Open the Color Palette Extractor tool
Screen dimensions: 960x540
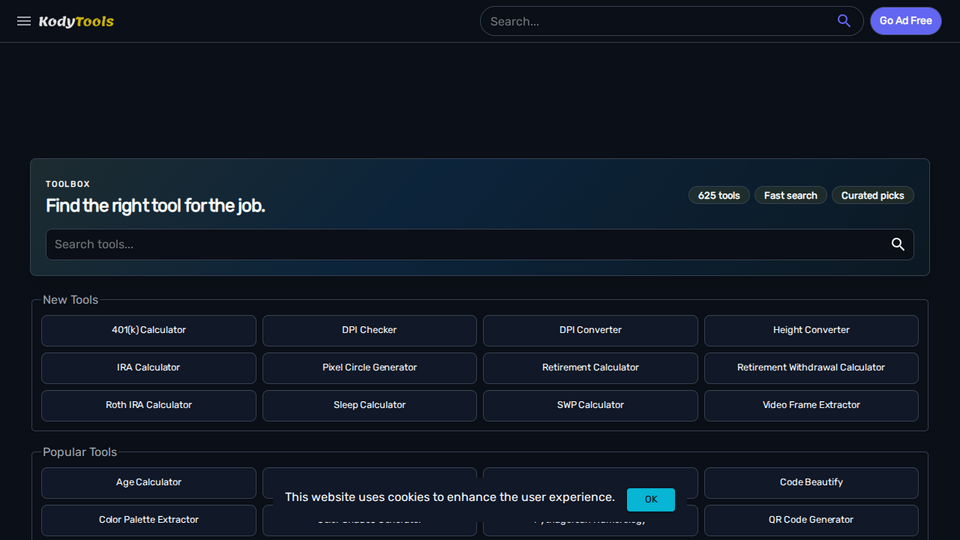click(149, 520)
